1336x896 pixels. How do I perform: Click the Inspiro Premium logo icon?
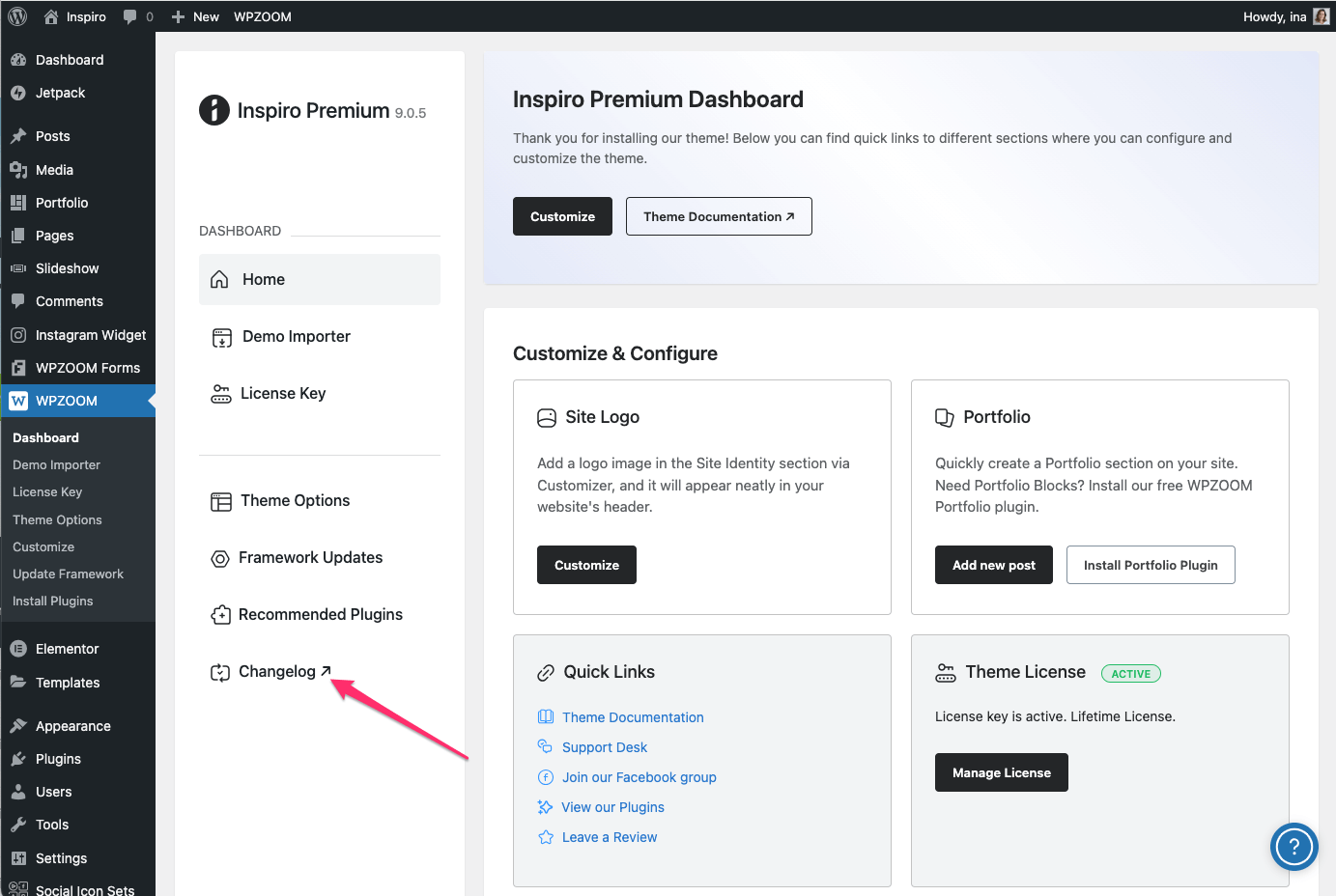pyautogui.click(x=214, y=111)
